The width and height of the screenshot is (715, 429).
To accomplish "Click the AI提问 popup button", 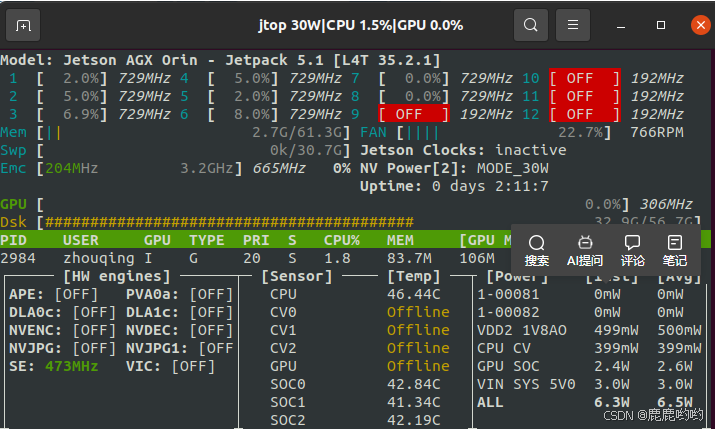I will pyautogui.click(x=585, y=251).
